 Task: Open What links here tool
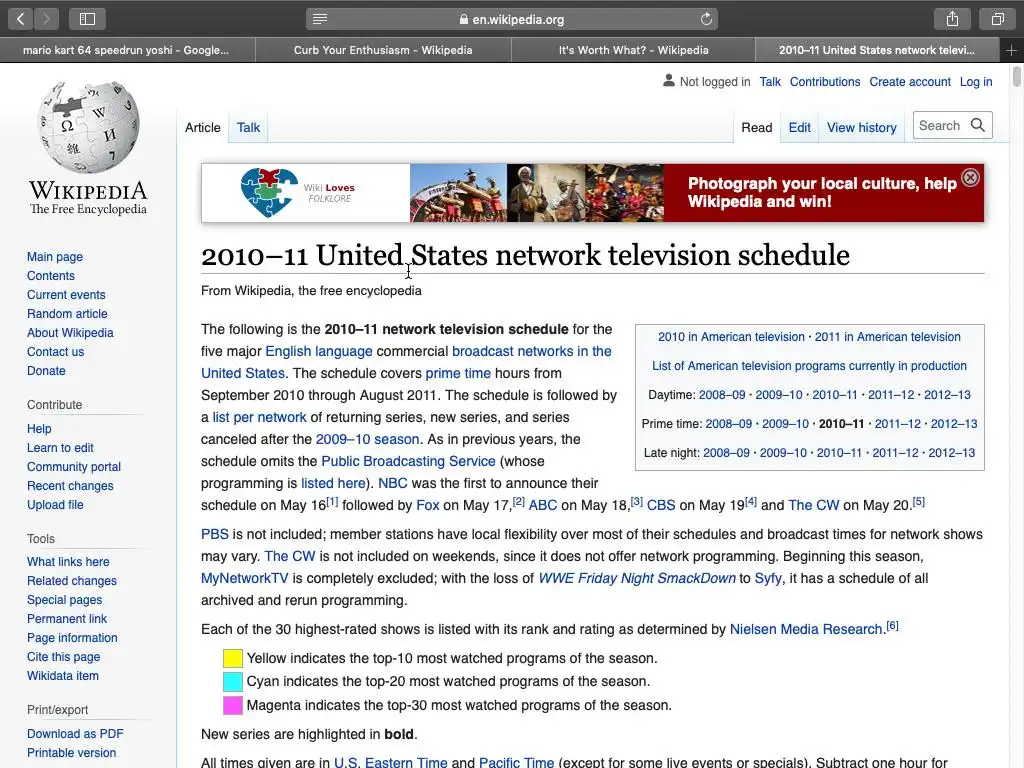coord(68,562)
